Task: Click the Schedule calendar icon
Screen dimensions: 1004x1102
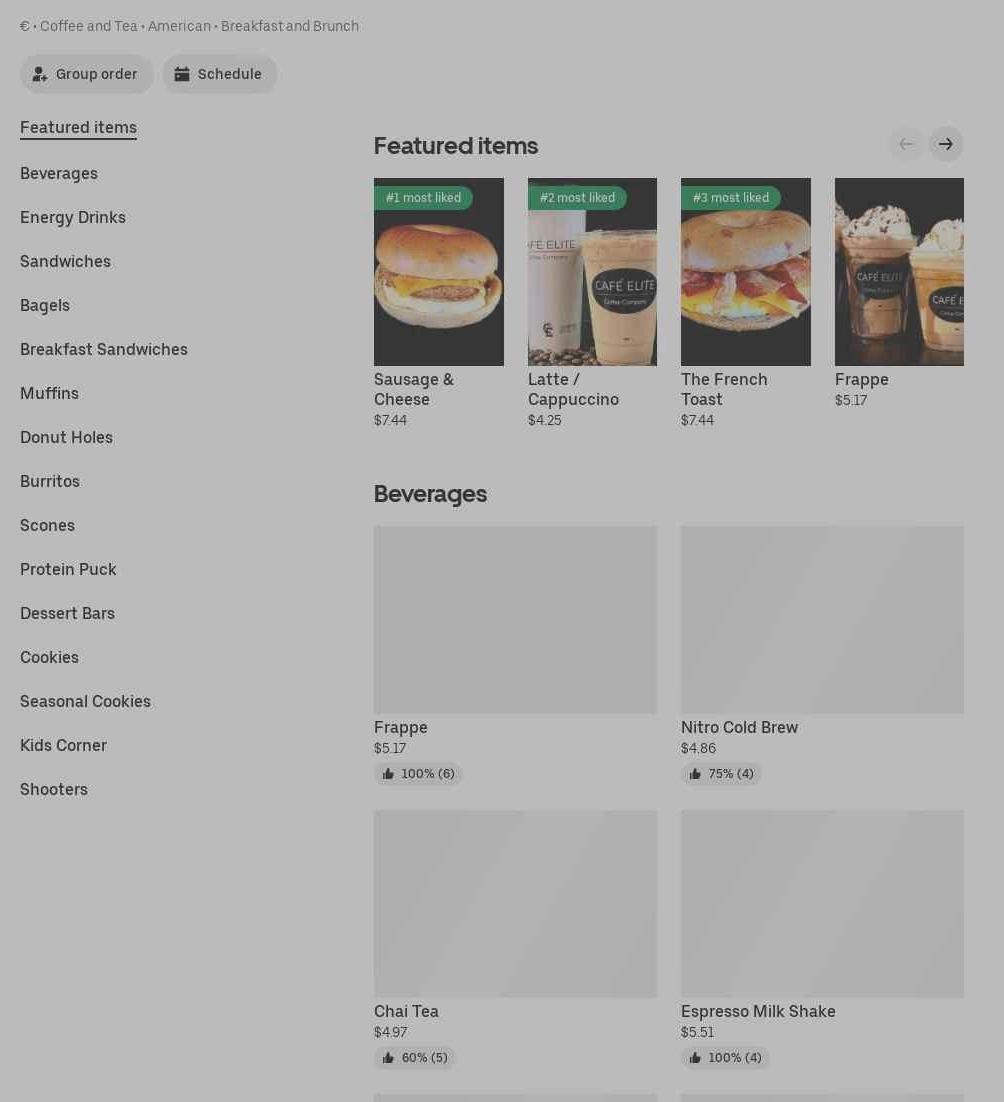Action: pyautogui.click(x=182, y=74)
